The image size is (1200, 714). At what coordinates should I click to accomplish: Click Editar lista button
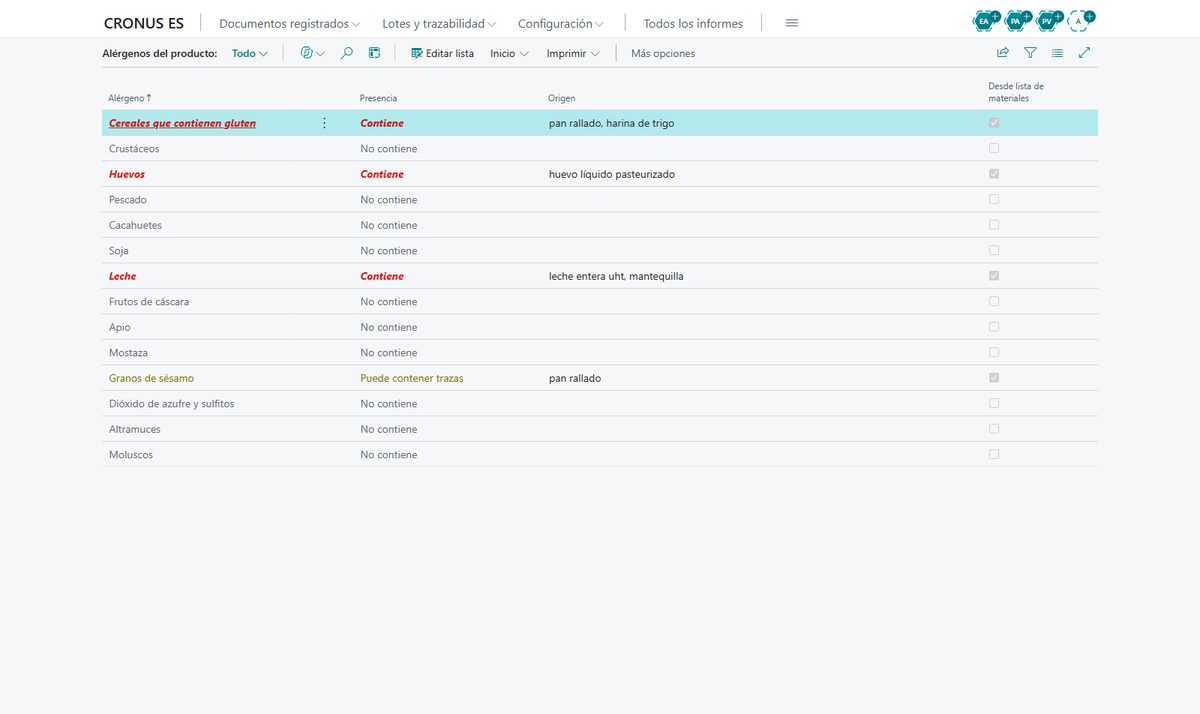443,54
